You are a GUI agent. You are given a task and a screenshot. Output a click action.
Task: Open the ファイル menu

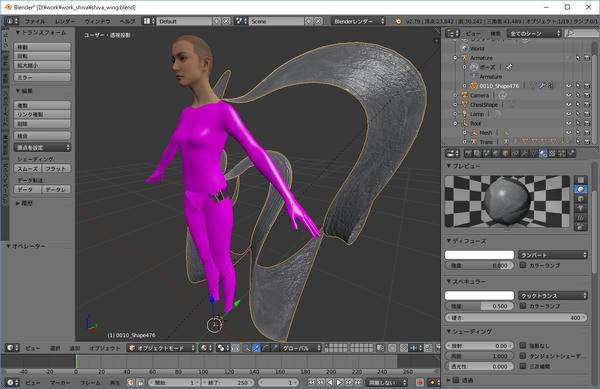(x=35, y=21)
